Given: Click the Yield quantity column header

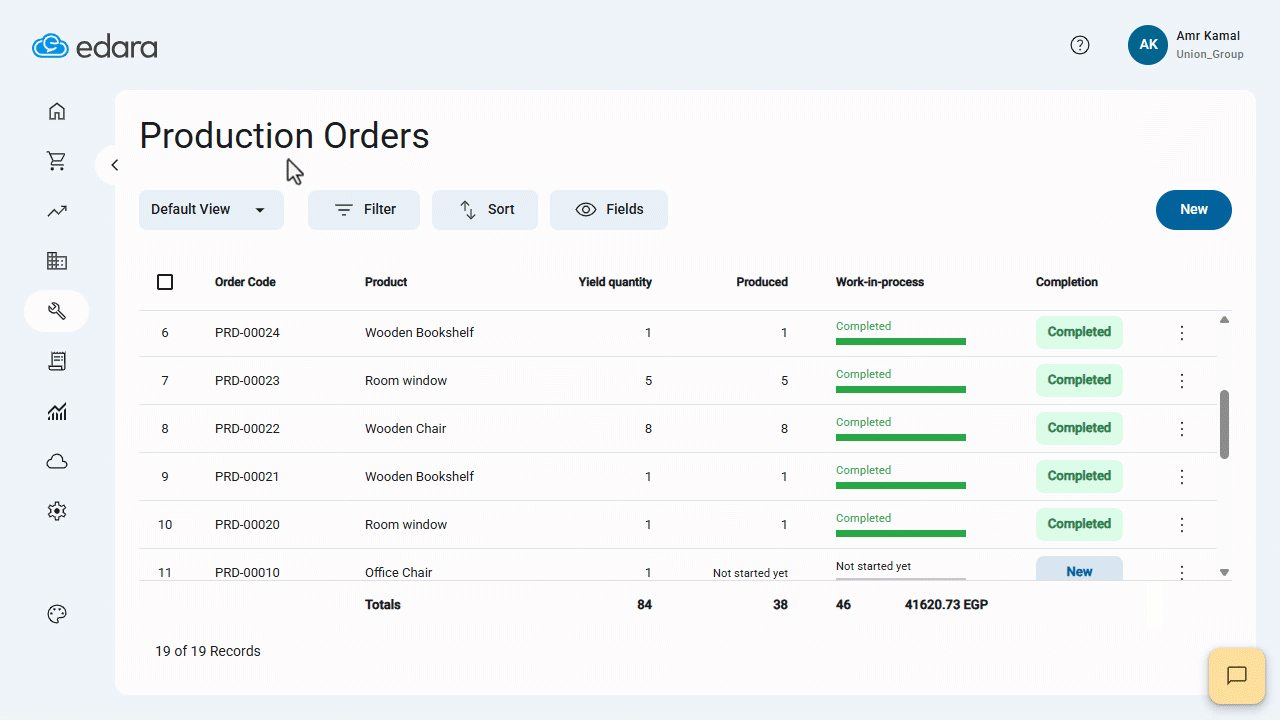Looking at the screenshot, I should 615,282.
